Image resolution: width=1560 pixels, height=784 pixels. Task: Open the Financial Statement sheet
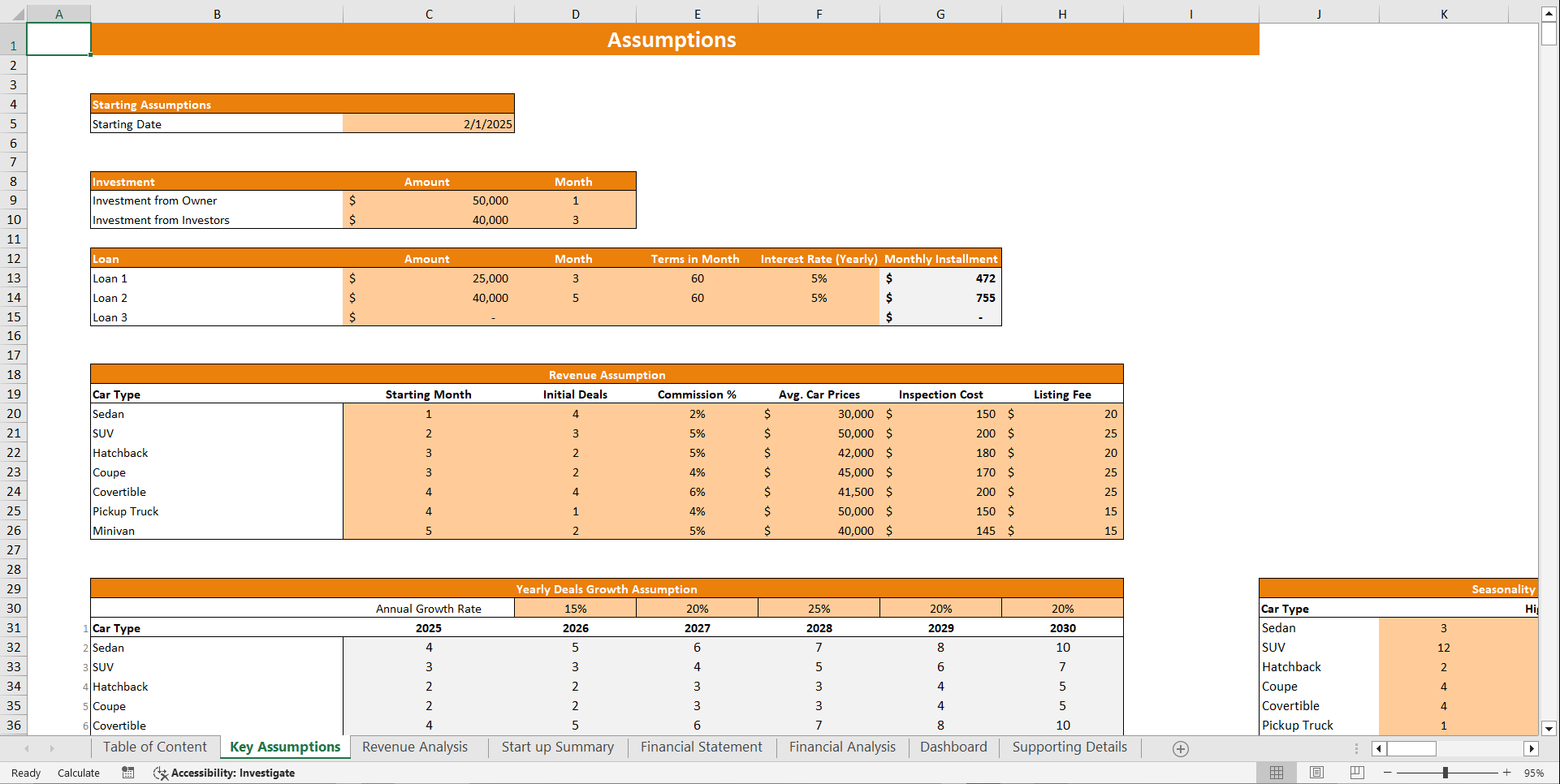[x=701, y=747]
